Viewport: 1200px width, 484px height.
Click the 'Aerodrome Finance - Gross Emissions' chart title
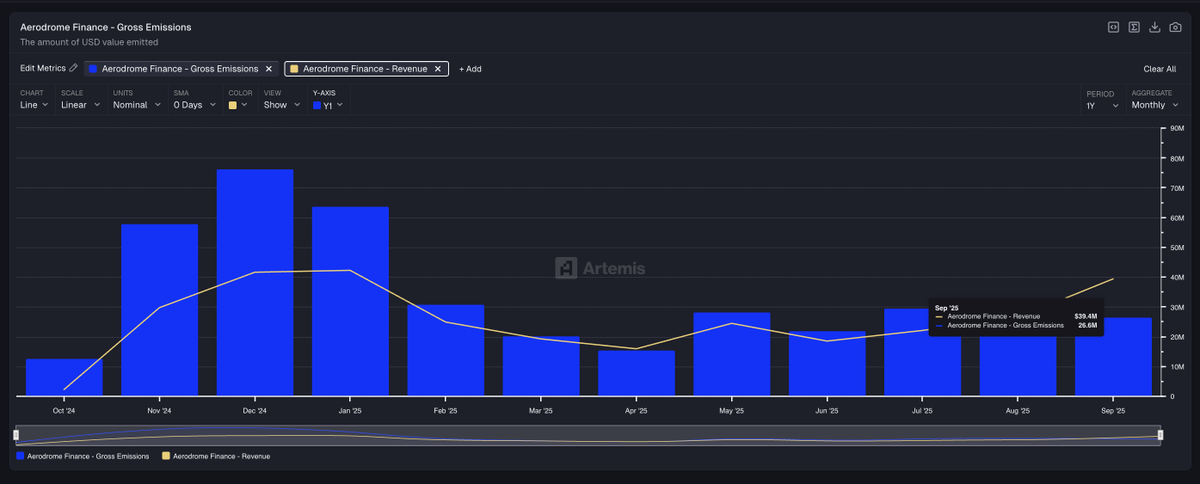pos(106,27)
